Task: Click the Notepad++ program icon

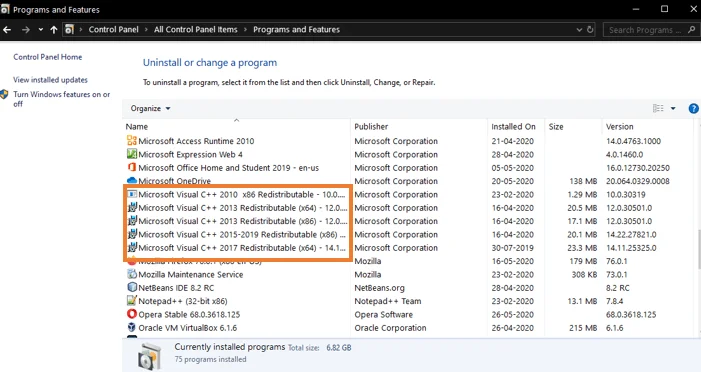Action: pos(132,300)
